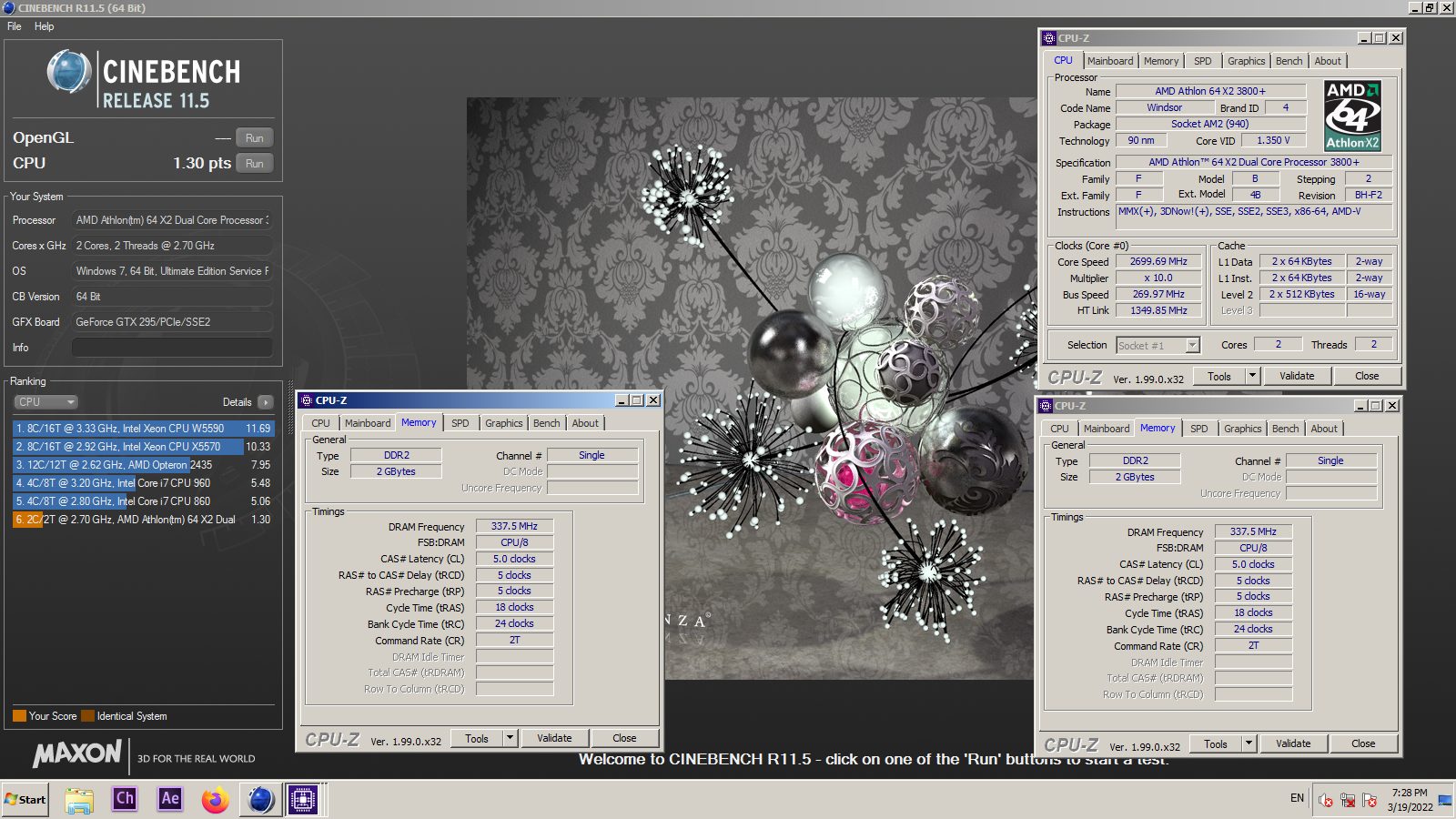Select ranking row Intel Xeon CPU X5570

tap(143, 446)
